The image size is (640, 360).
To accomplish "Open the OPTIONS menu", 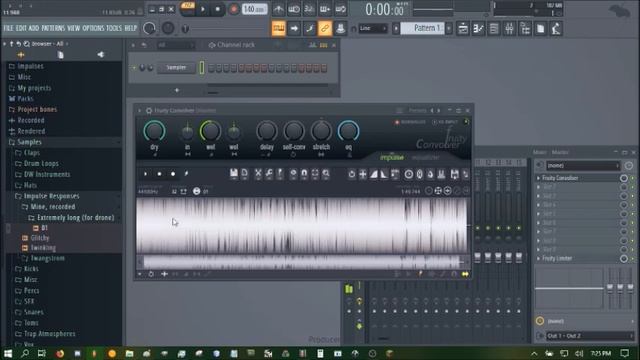I will click(x=93, y=28).
